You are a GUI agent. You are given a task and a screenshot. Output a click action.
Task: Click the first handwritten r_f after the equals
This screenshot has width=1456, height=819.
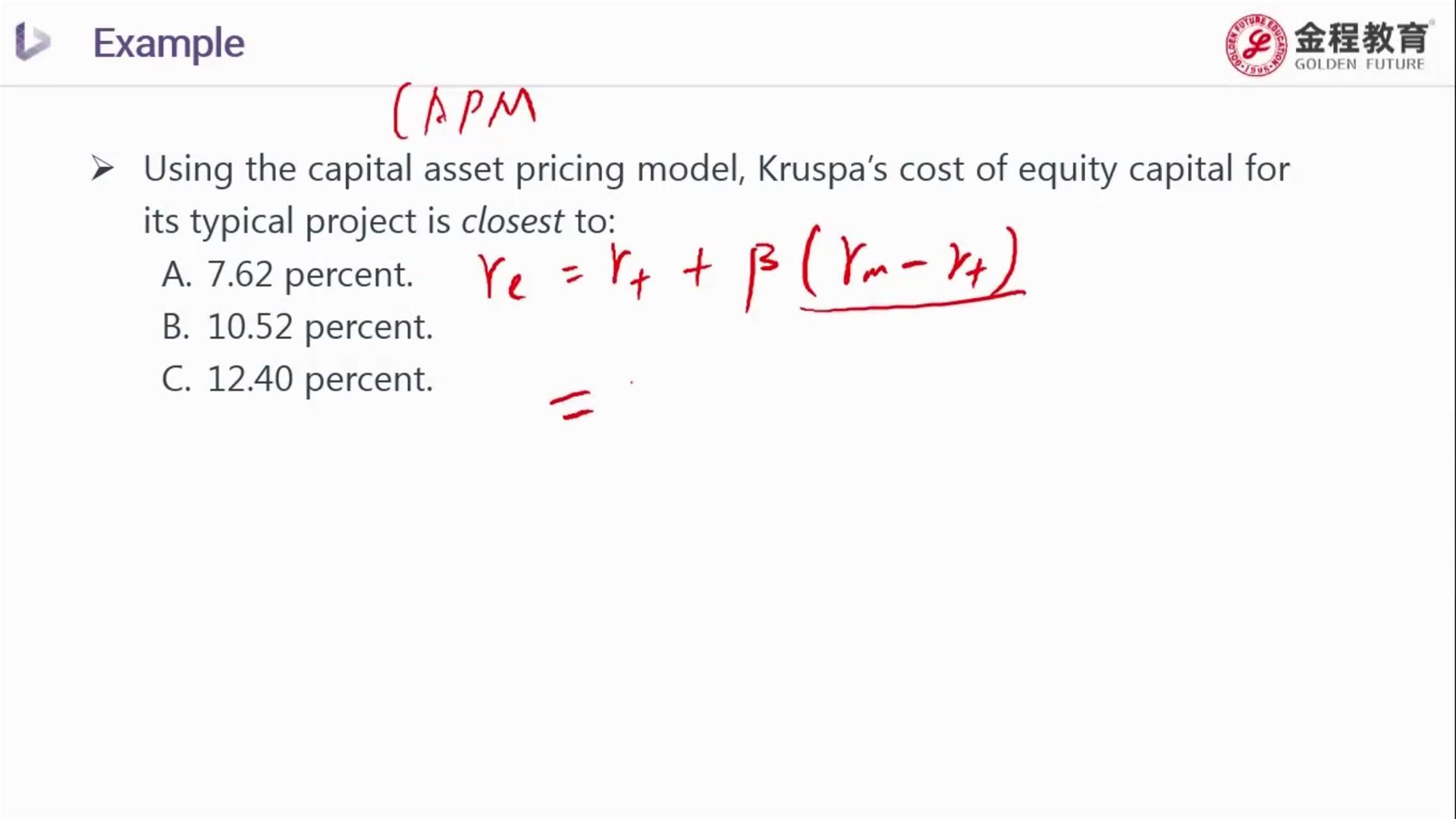(x=629, y=271)
